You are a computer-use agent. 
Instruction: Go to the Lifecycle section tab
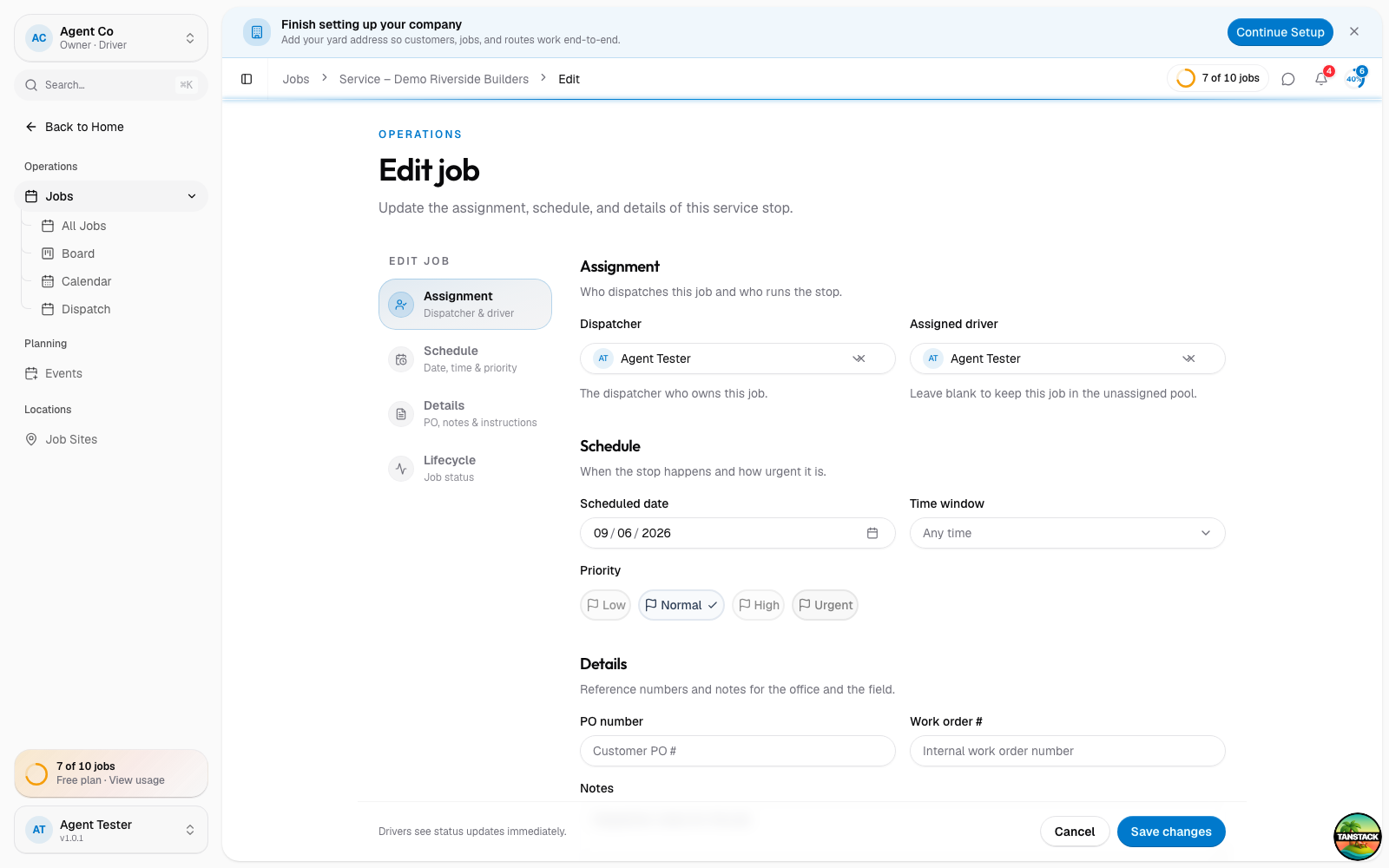(465, 468)
